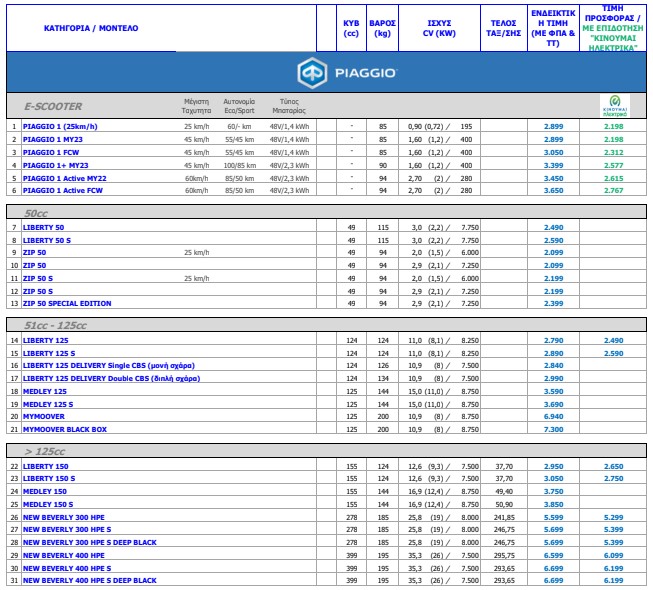Open the MEDLEY 150 model entry
Image resolution: width=653 pixels, height=590 pixels.
45,491
